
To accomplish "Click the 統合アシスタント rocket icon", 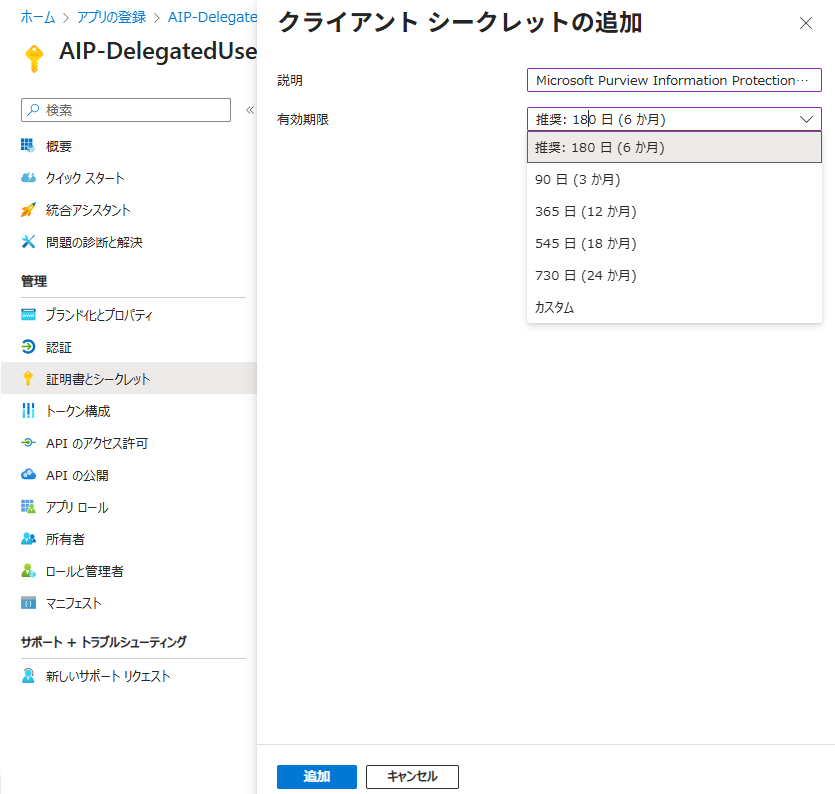I will pos(28,210).
